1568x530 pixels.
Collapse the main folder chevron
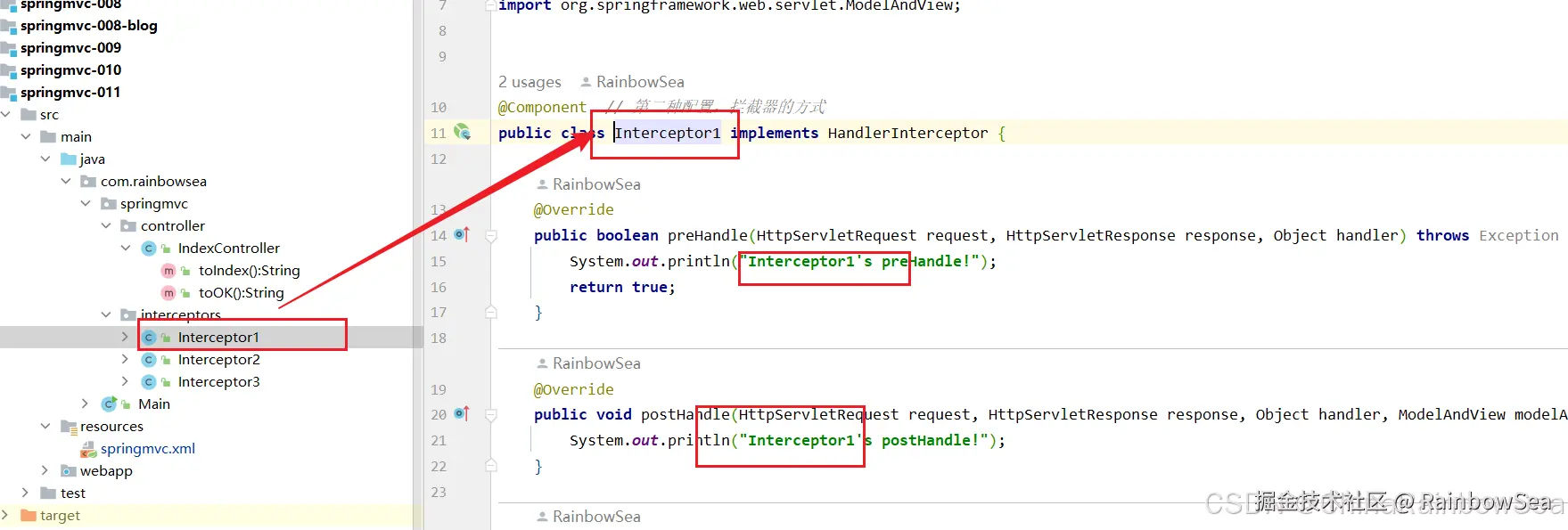click(26, 137)
